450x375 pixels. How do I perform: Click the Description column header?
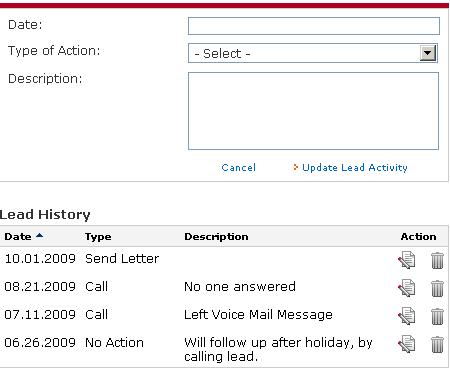(216, 237)
